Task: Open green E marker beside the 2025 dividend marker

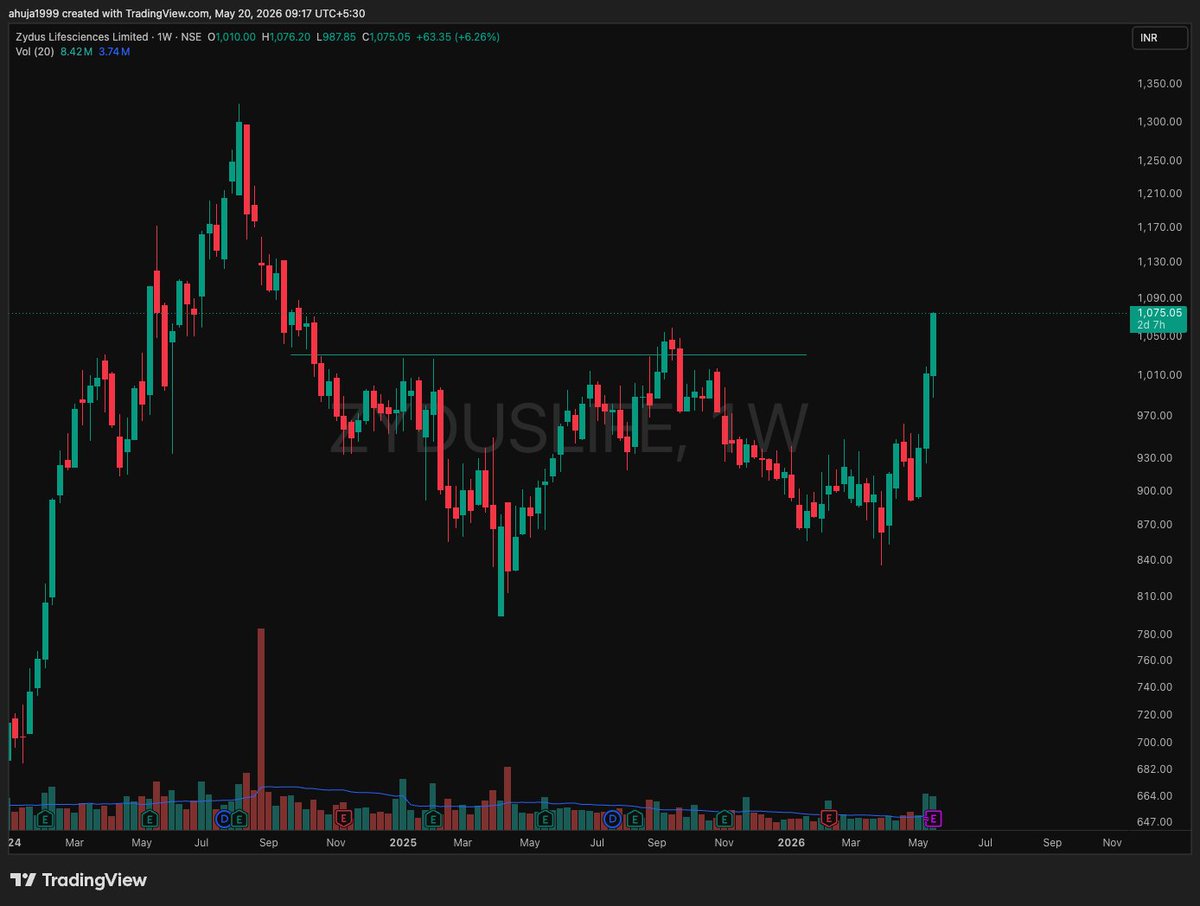Action: [x=635, y=819]
